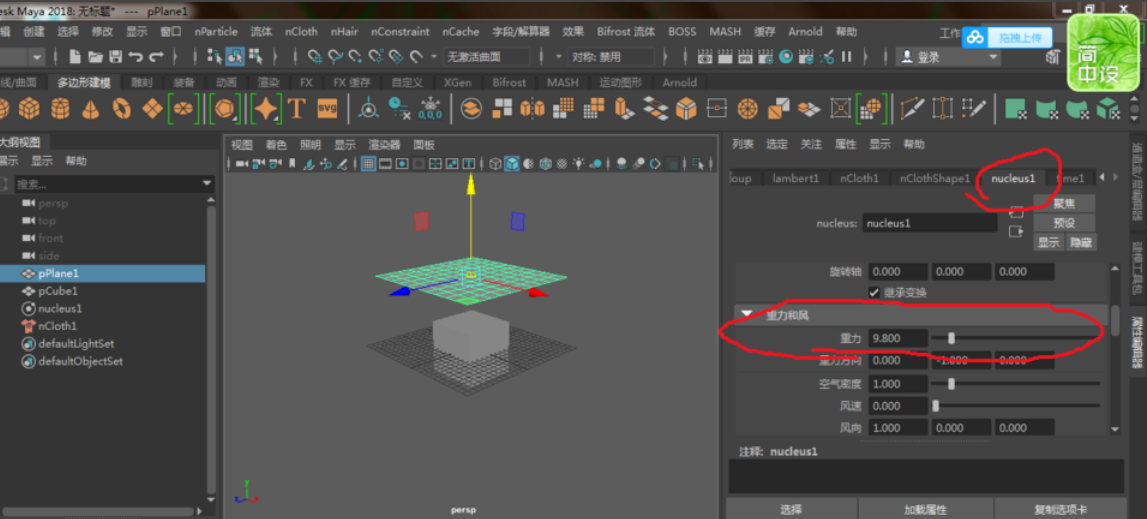This screenshot has width=1147, height=519.
Task: Click the outliner search field
Action: 107,183
